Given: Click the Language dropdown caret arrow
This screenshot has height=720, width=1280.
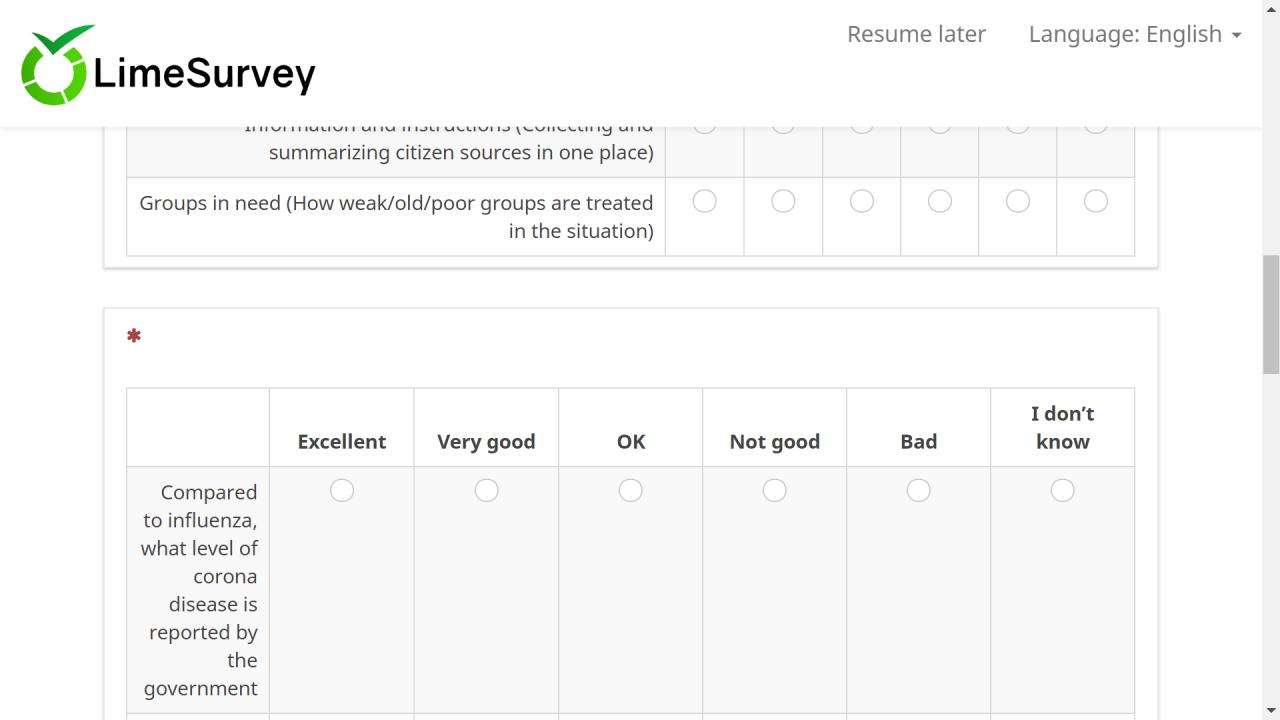Looking at the screenshot, I should (1237, 35).
